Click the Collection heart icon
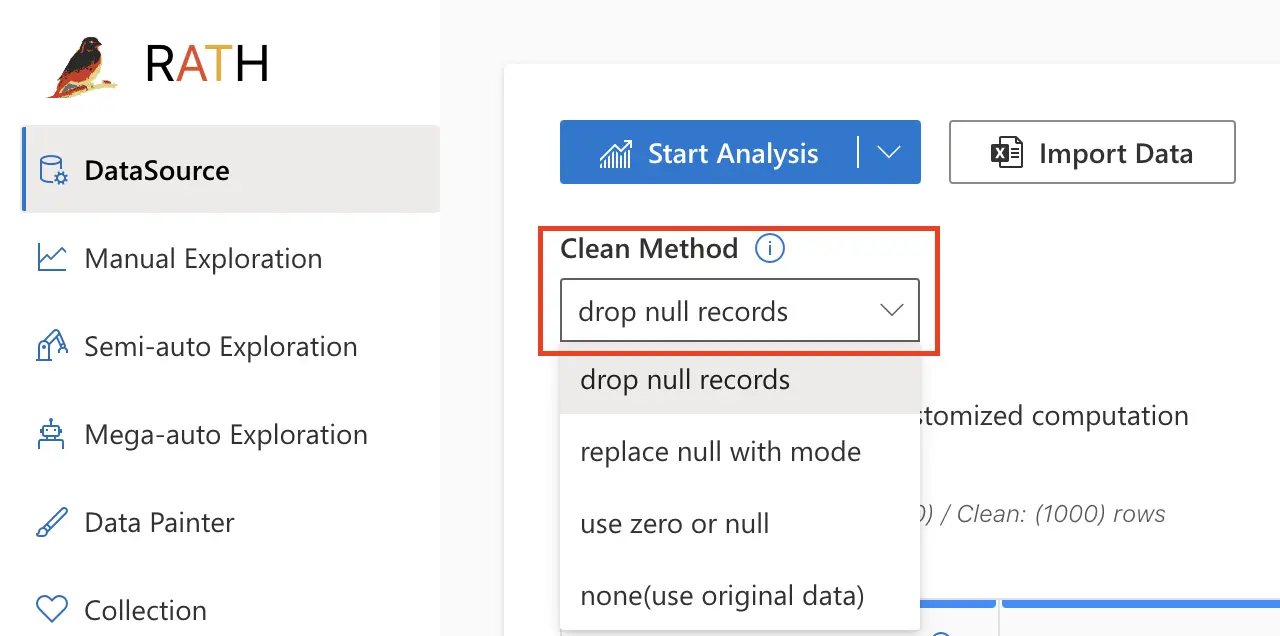 coord(52,609)
